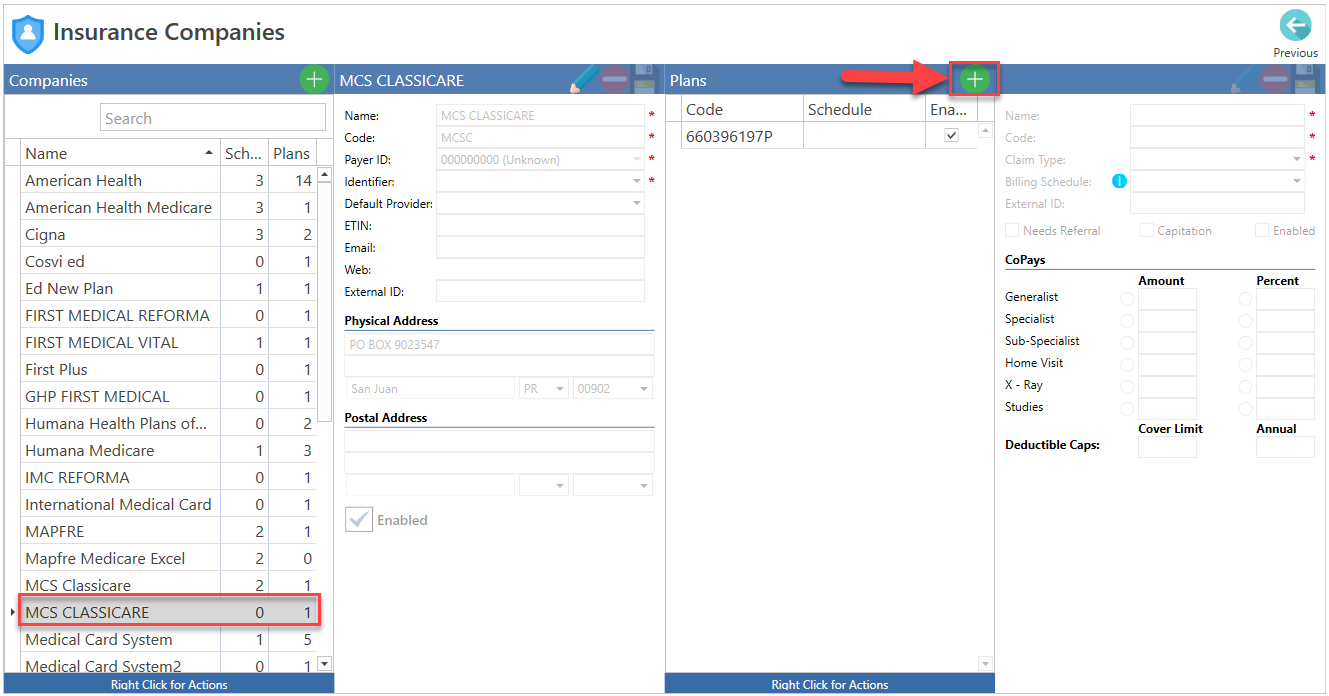Select Home Visit Percent radio button

(1245, 364)
